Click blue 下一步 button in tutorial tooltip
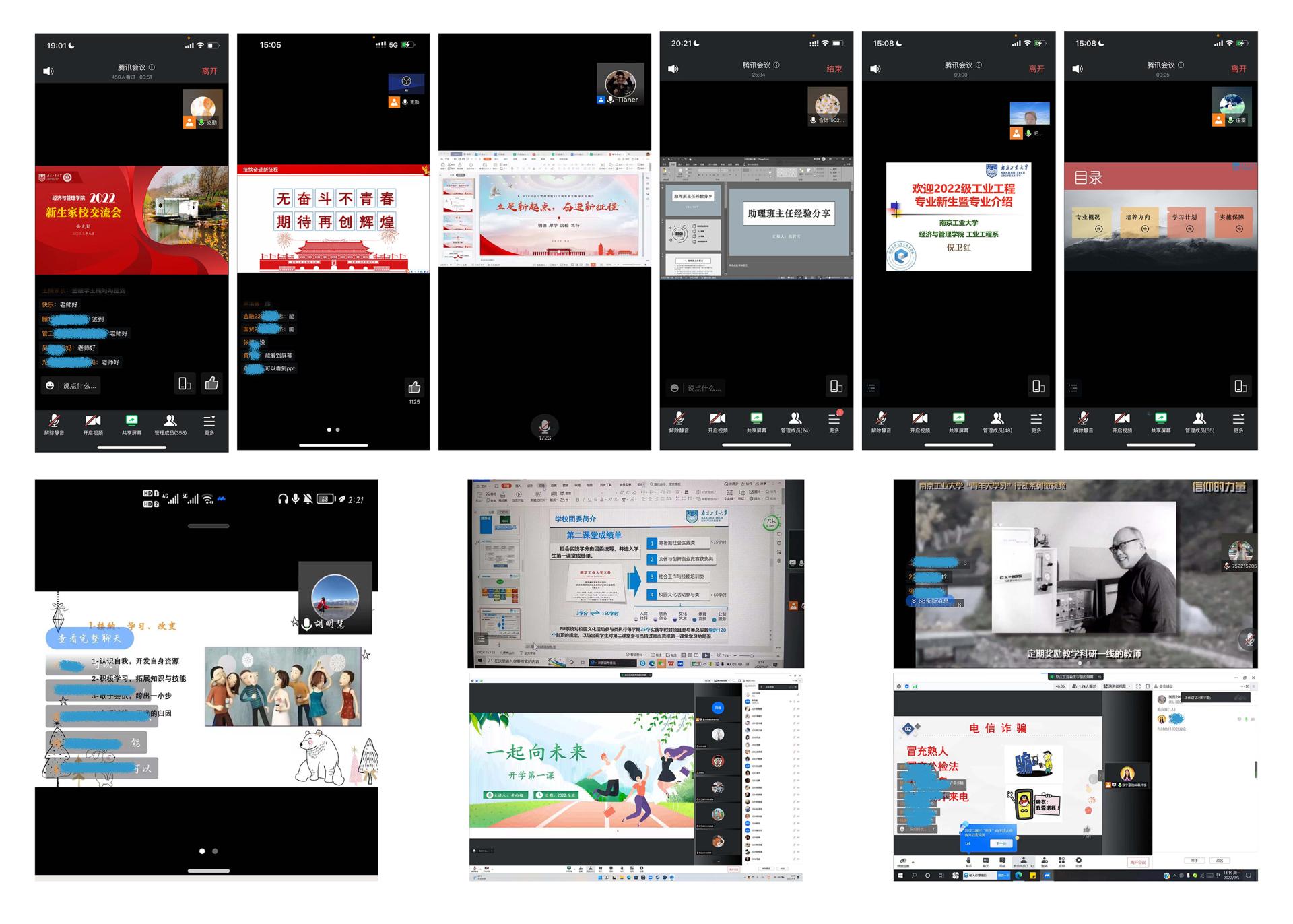The width and height of the screenshot is (1293, 924). click(x=1001, y=843)
